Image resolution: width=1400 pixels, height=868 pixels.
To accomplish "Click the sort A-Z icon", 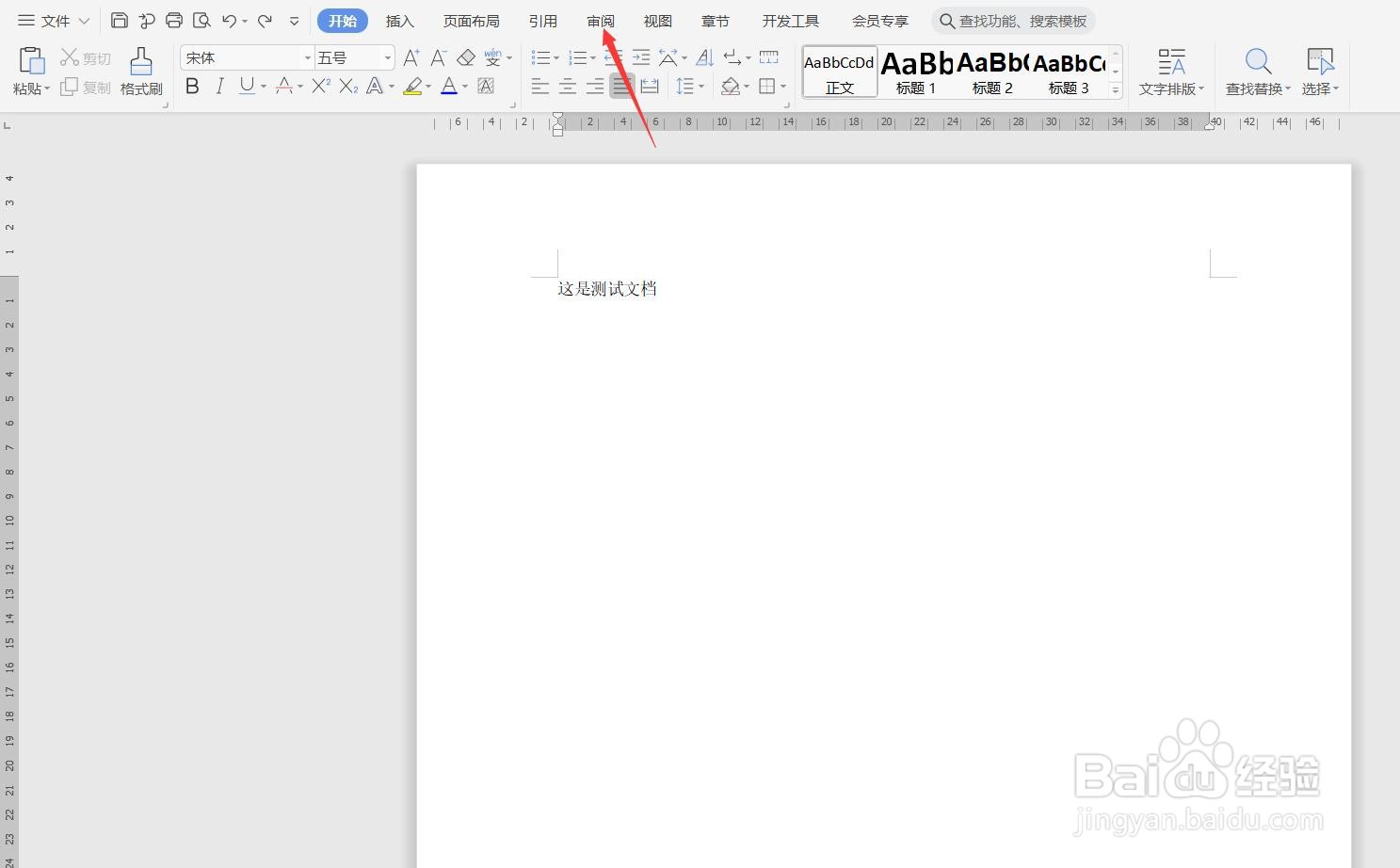I will coord(705,57).
